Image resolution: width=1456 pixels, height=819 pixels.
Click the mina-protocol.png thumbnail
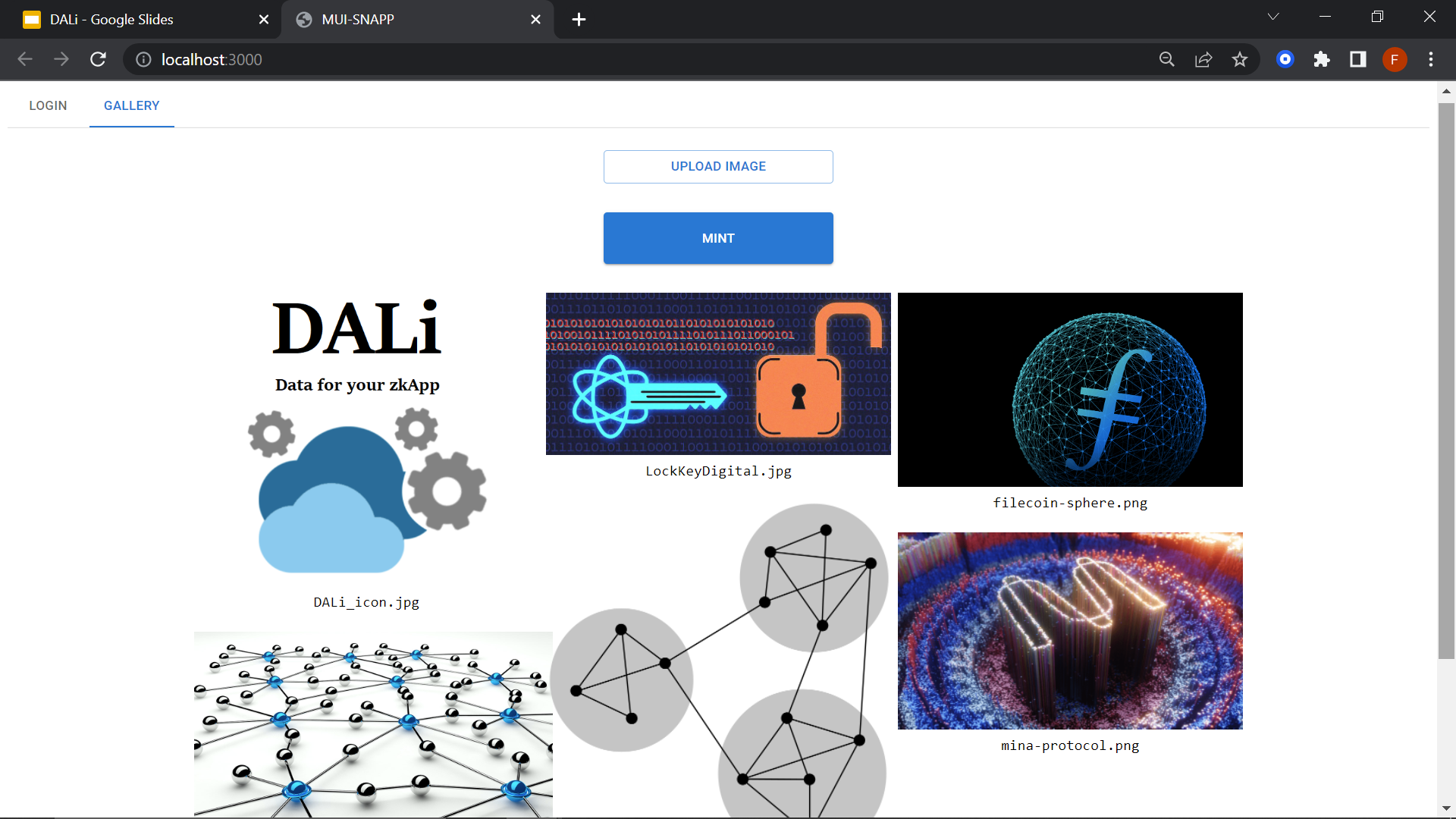[x=1069, y=630]
